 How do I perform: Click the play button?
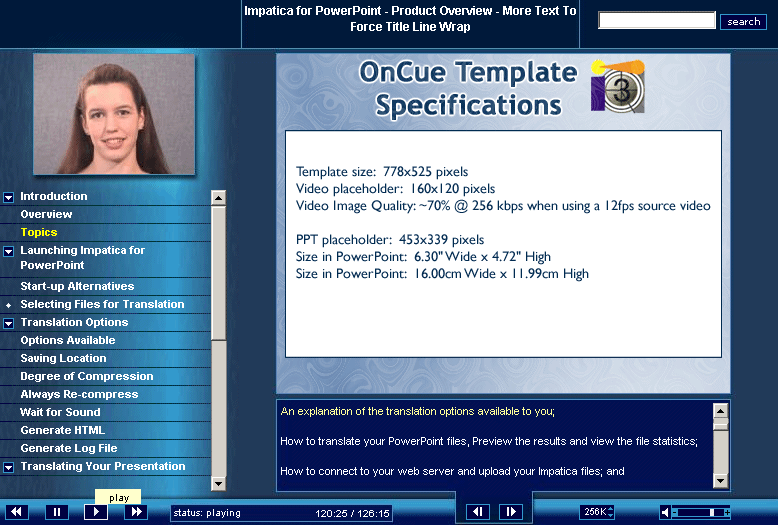point(96,512)
